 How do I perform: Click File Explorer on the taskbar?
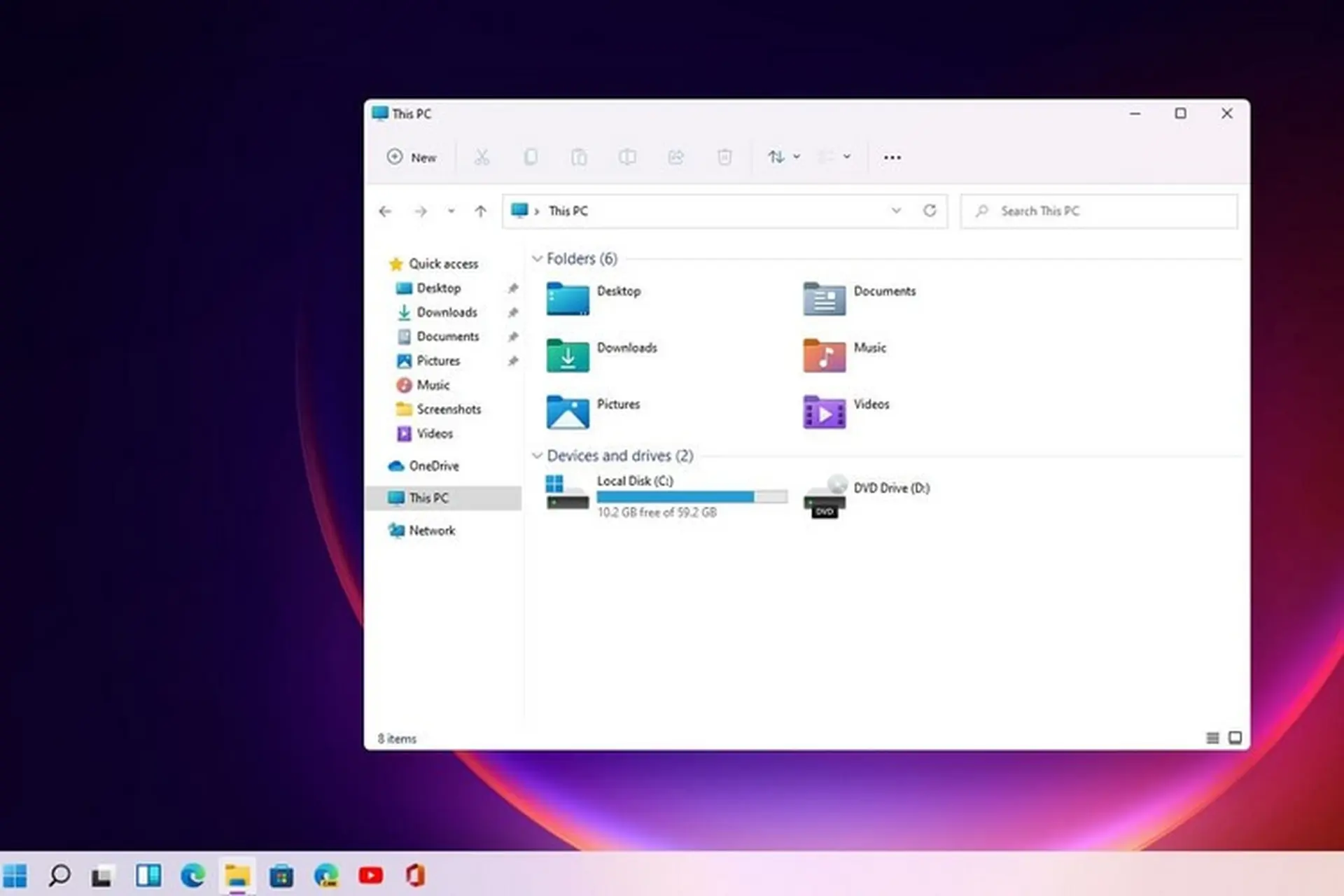pos(237,876)
